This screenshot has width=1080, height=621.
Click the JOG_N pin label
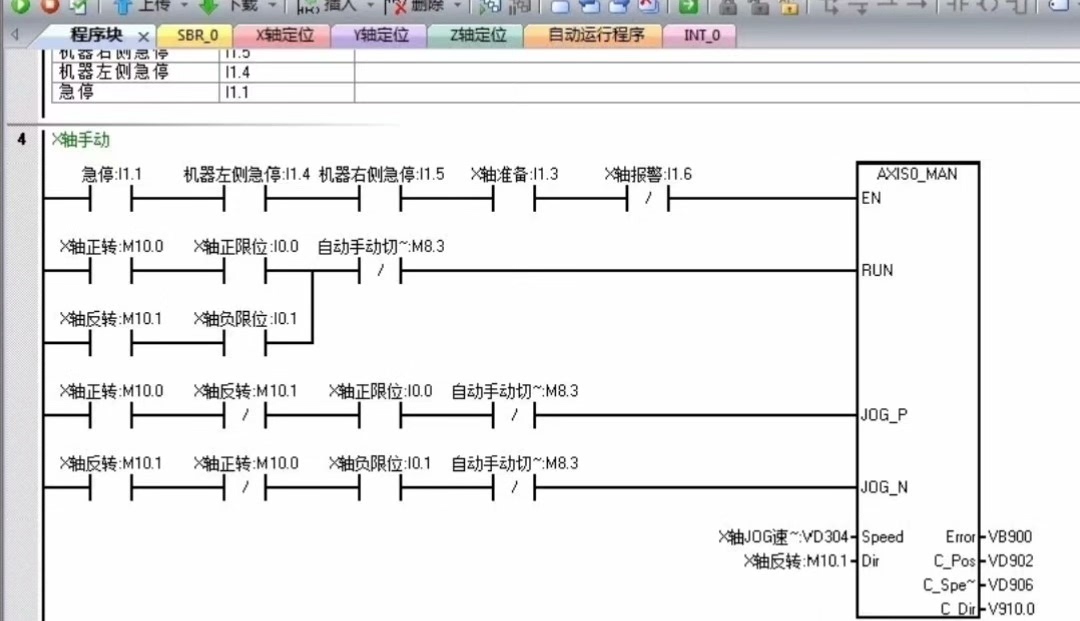pyautogui.click(x=884, y=487)
